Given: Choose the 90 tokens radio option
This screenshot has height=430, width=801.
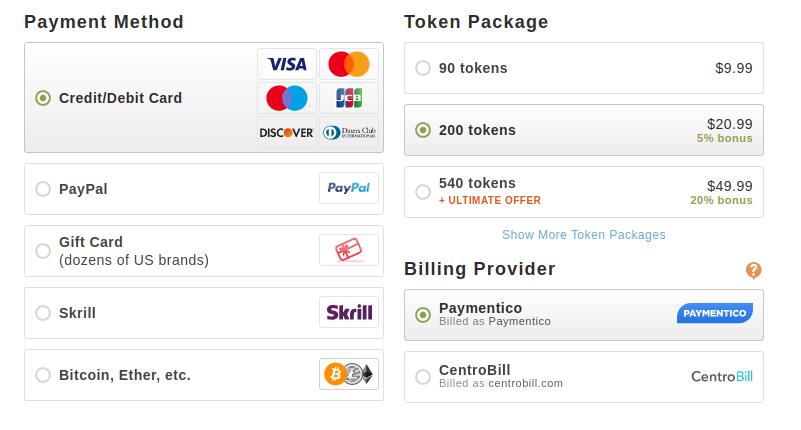Looking at the screenshot, I should click(x=422, y=68).
